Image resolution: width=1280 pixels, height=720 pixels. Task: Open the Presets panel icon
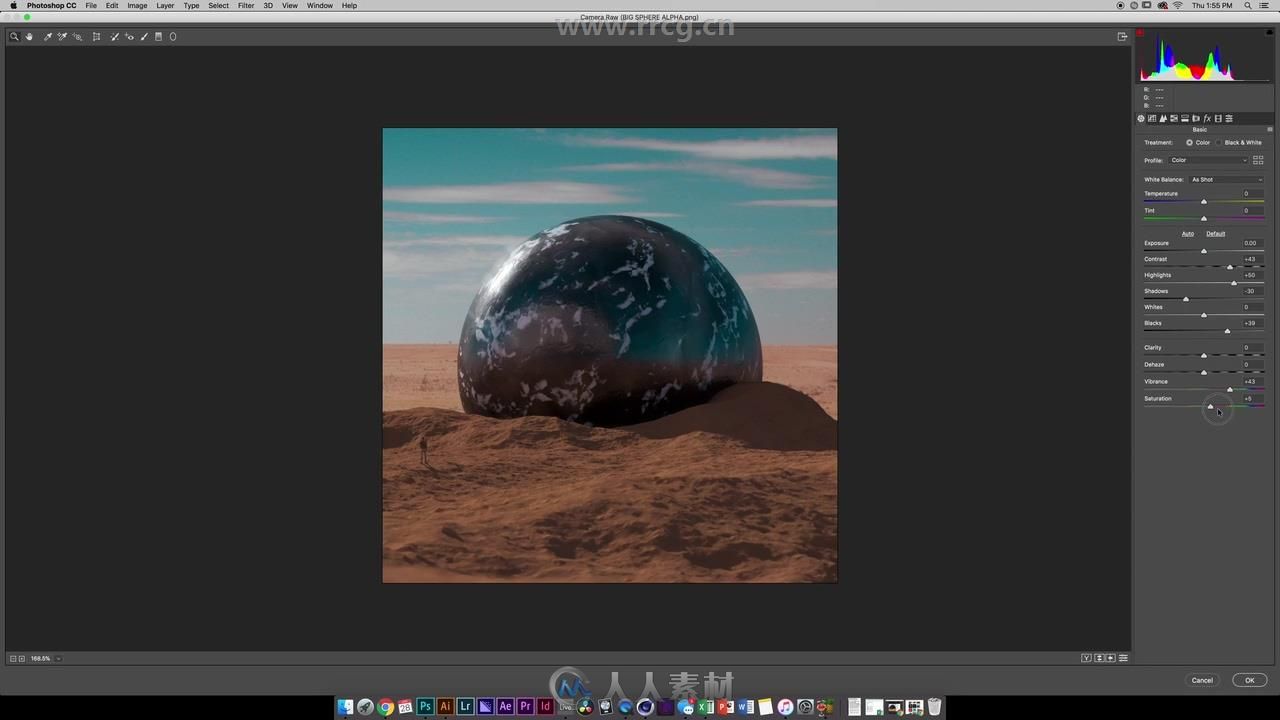[1229, 118]
